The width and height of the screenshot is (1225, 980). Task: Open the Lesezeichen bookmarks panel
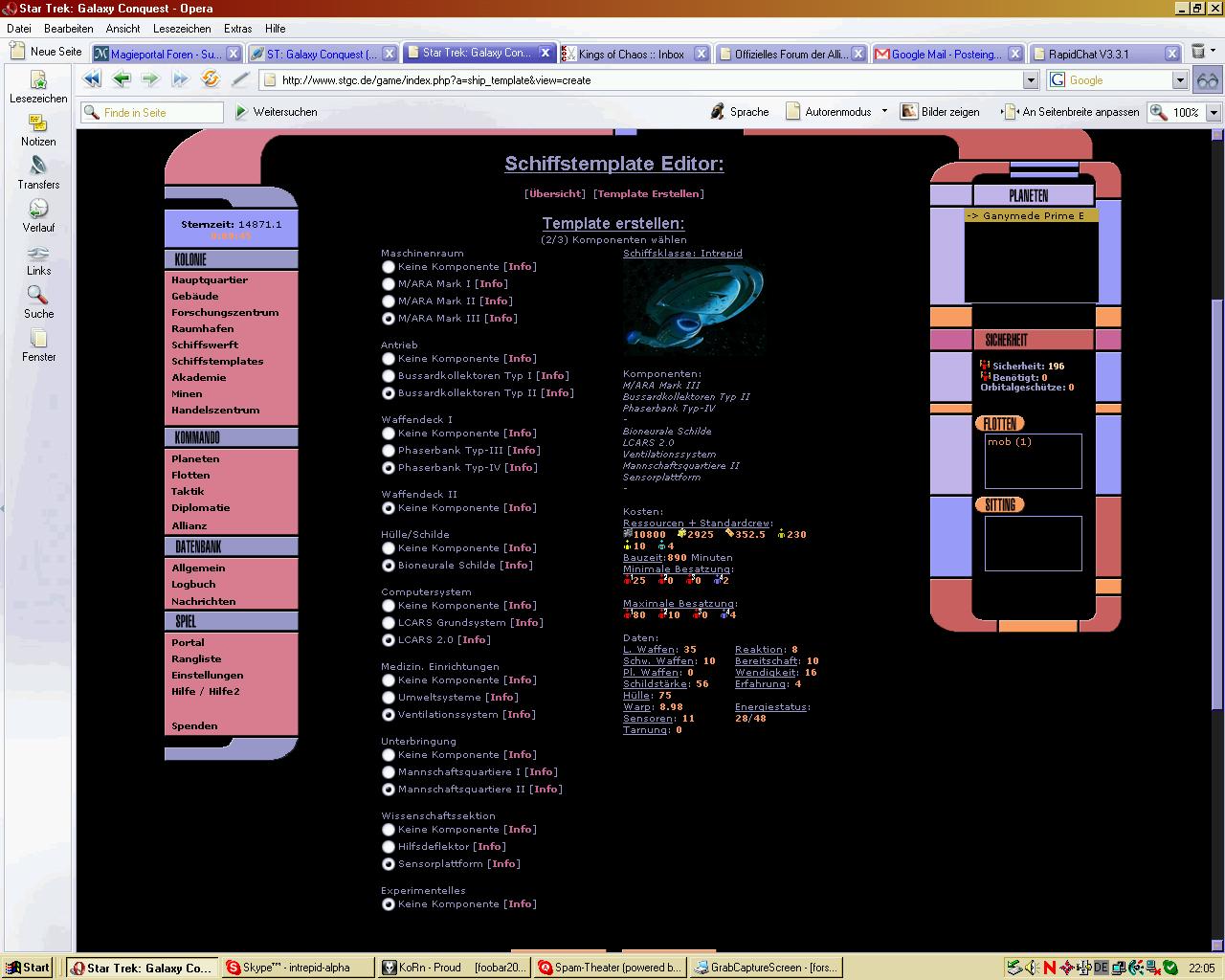coord(38,85)
